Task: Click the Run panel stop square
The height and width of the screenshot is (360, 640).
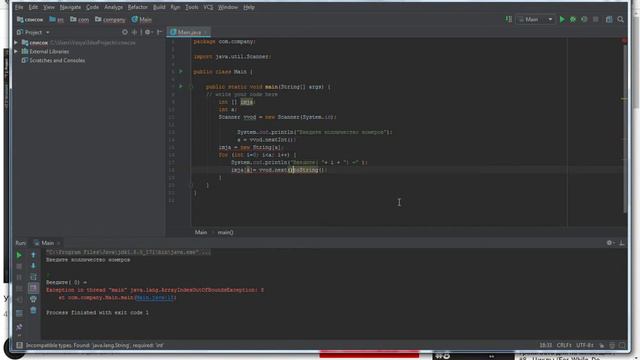Action: click(19, 266)
